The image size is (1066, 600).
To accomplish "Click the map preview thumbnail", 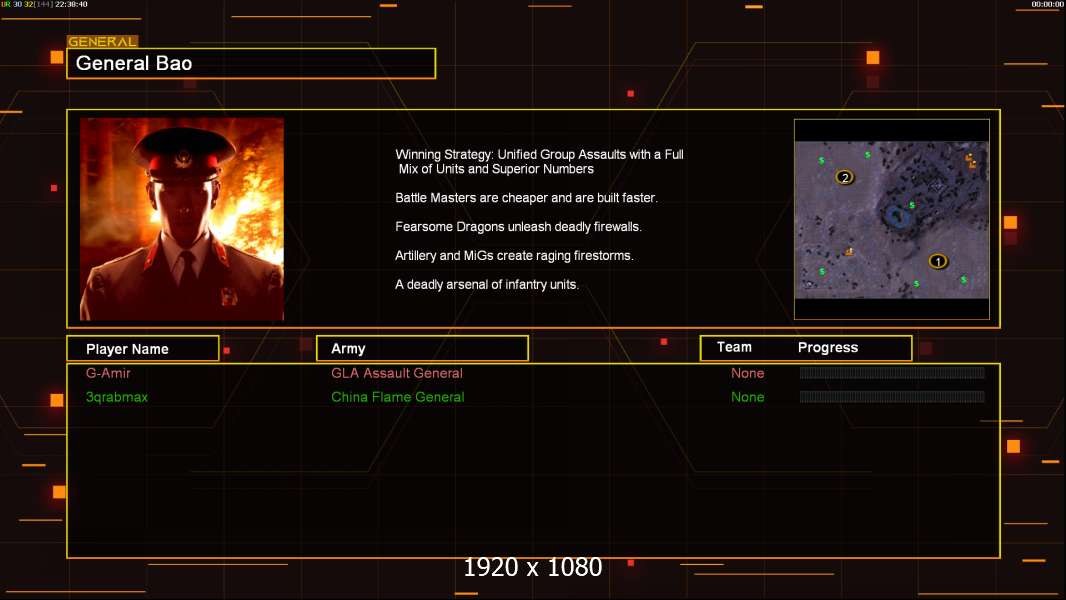I will click(892, 219).
